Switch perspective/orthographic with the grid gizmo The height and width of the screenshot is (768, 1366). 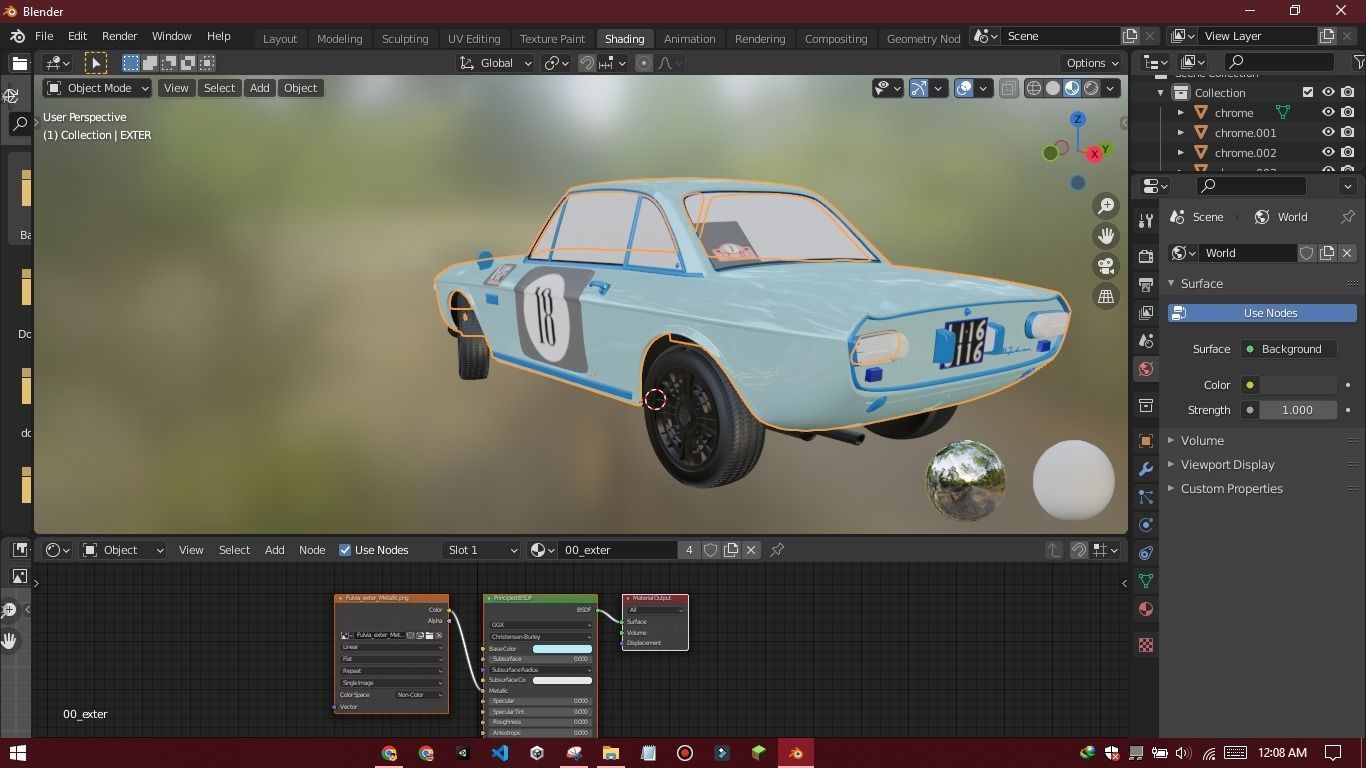pos(1106,296)
